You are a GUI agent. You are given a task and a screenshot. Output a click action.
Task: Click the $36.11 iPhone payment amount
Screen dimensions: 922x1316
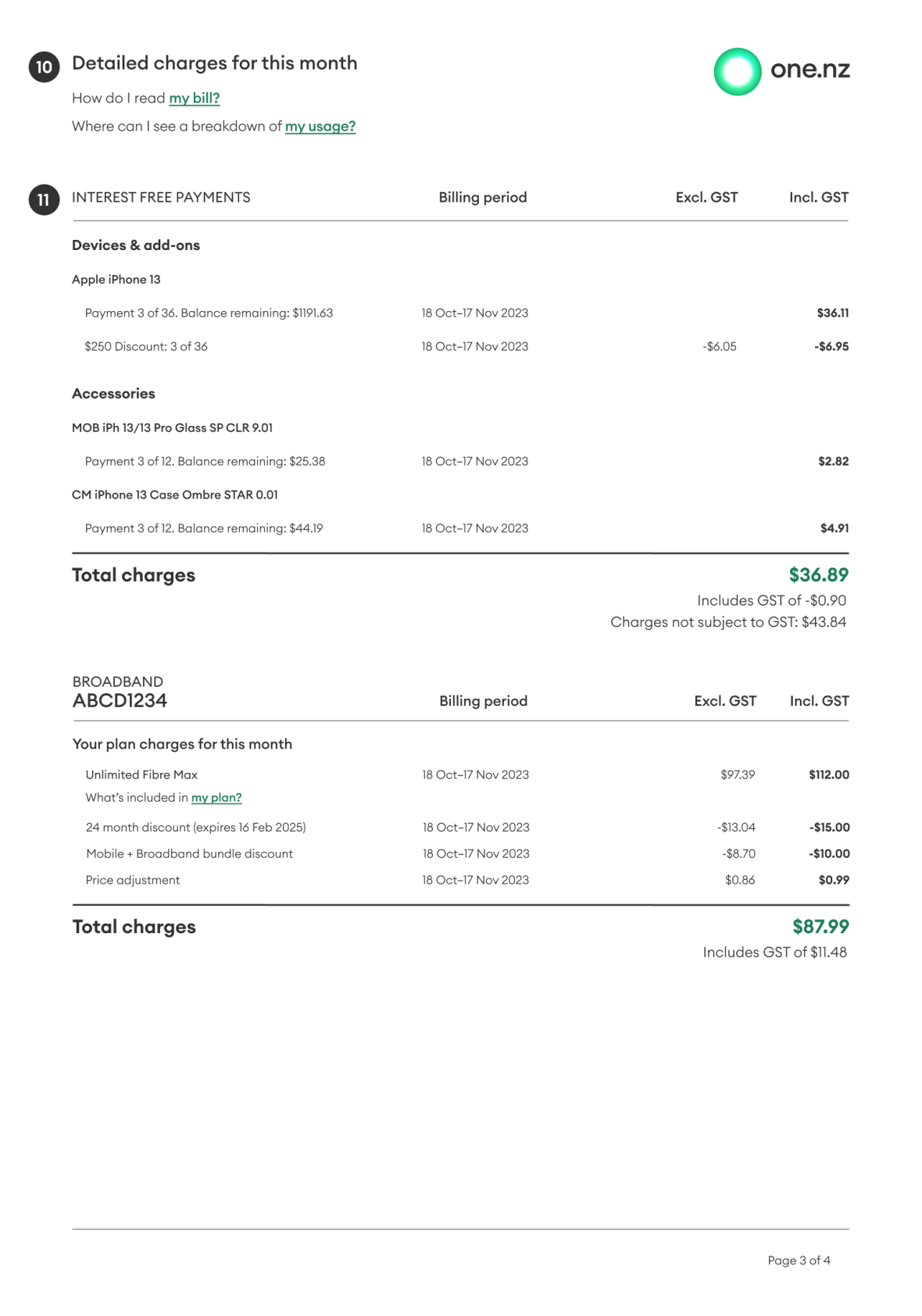(833, 313)
